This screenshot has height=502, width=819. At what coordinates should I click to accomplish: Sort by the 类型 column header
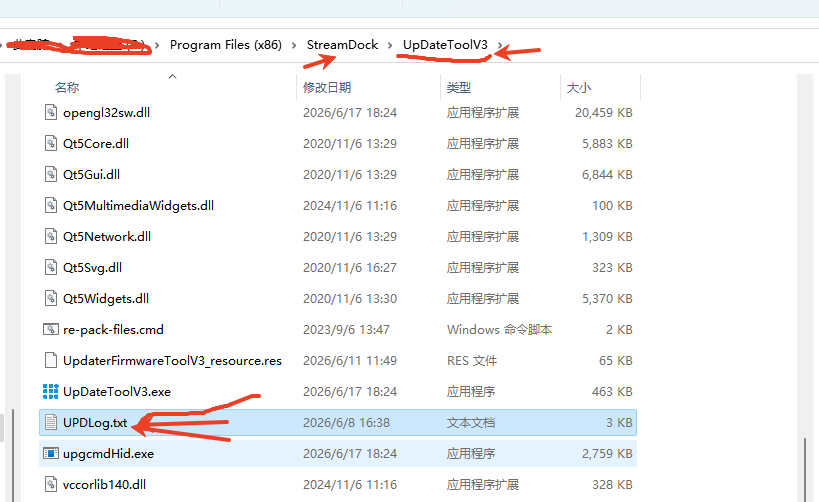(459, 87)
